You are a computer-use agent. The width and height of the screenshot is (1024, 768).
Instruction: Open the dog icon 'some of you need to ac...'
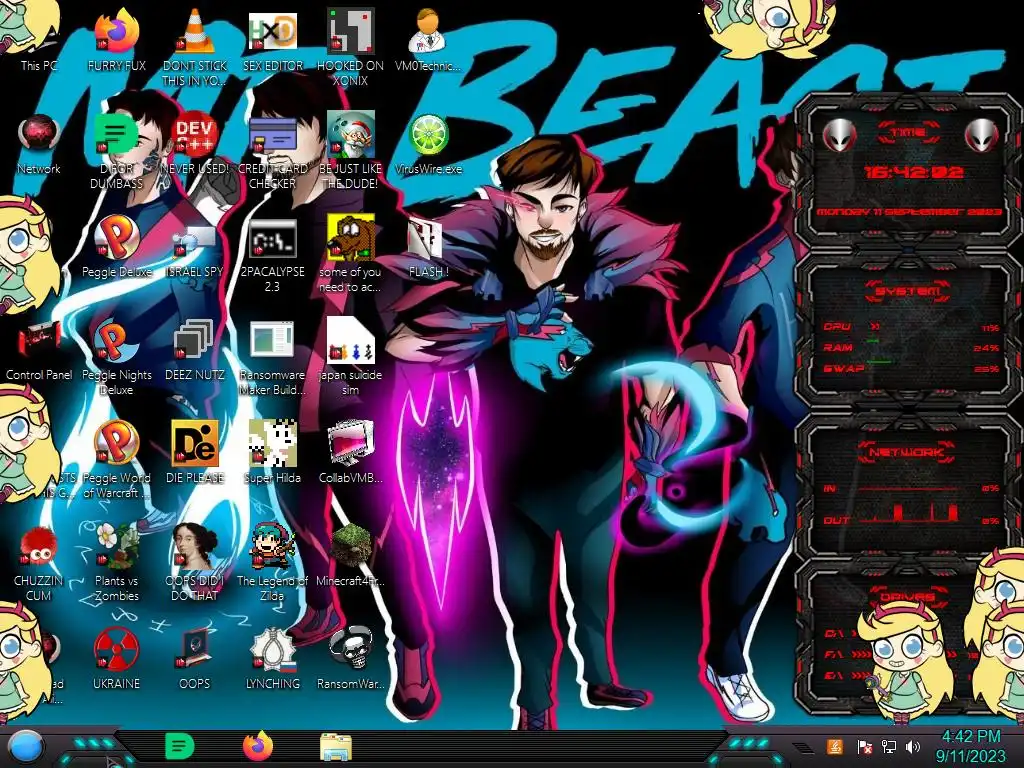point(351,255)
